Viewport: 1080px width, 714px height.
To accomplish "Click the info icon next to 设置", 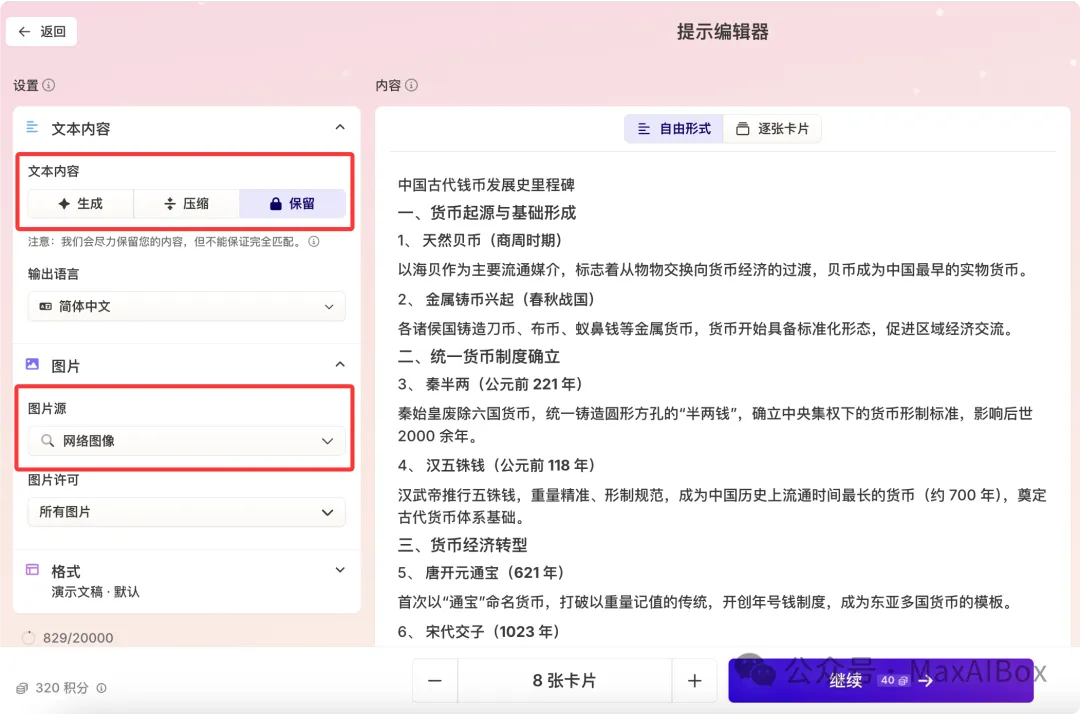I will pyautogui.click(x=49, y=85).
